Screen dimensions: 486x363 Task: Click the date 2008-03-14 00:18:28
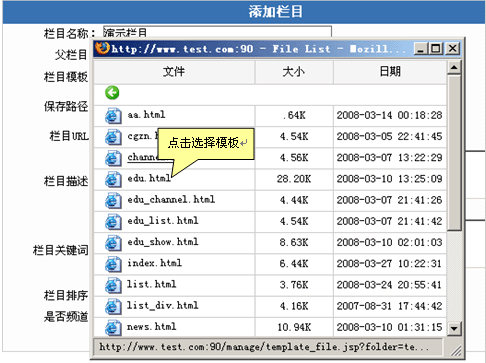pyautogui.click(x=389, y=115)
